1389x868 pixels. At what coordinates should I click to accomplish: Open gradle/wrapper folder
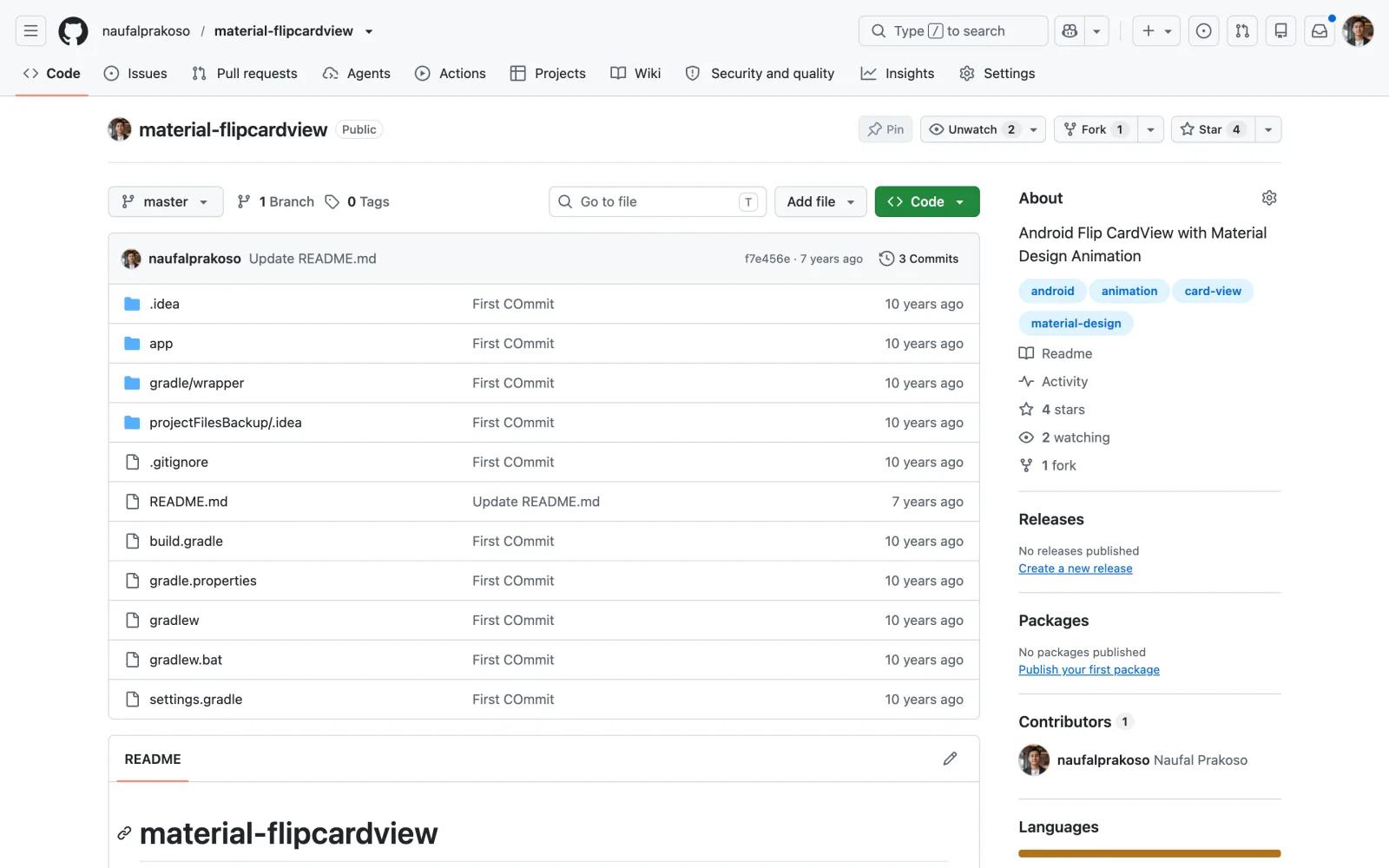(x=196, y=383)
